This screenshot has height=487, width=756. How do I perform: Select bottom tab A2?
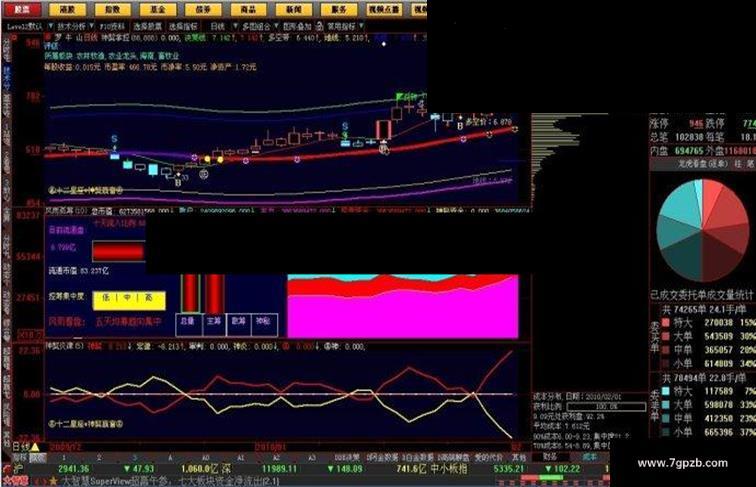pos(277,457)
